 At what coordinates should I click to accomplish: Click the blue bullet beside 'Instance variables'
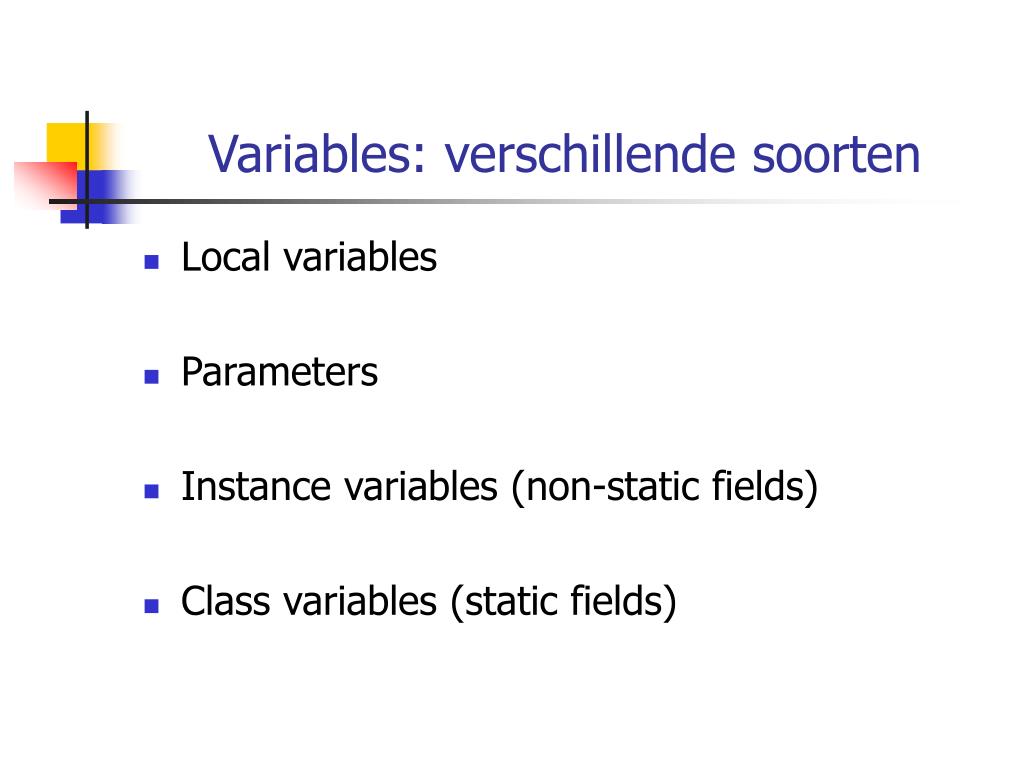click(152, 491)
